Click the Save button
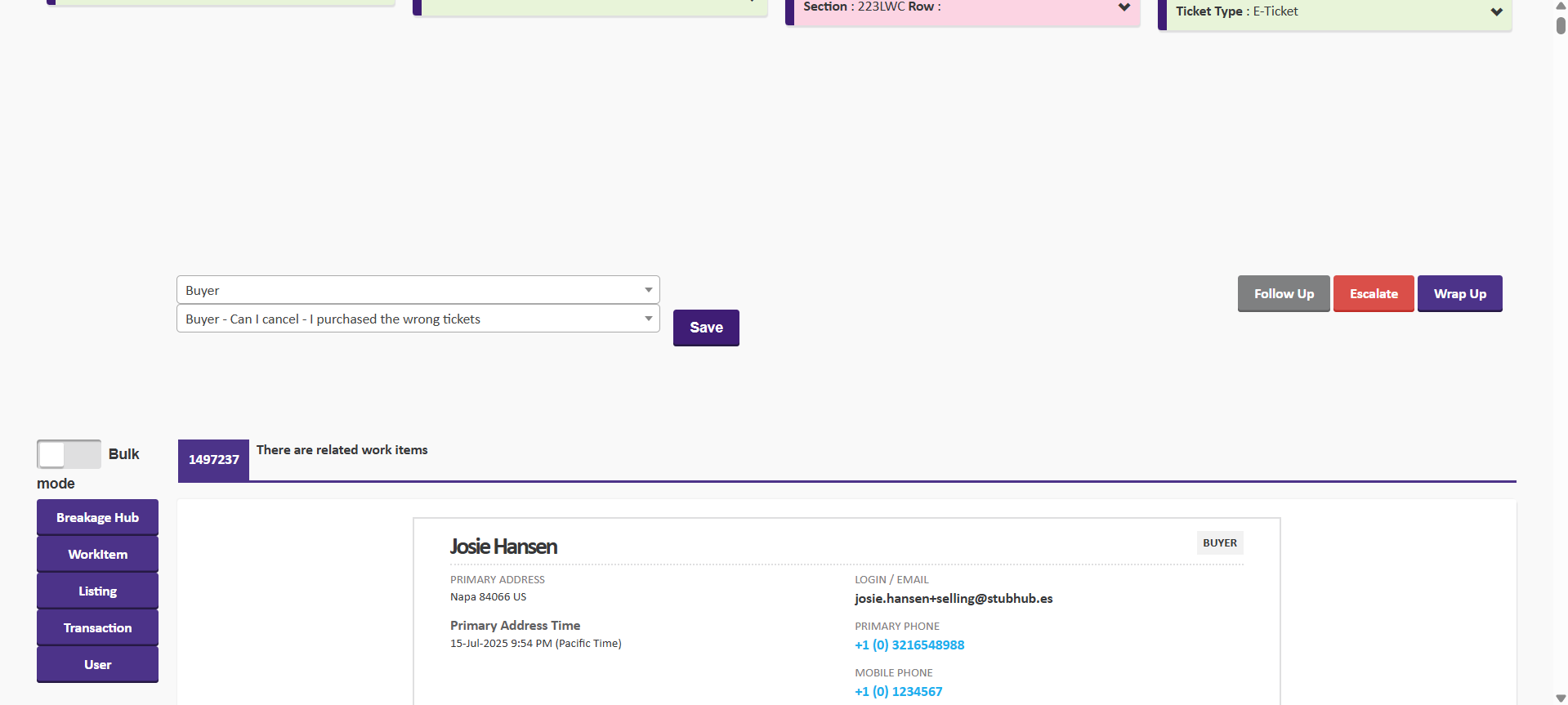This screenshot has height=705, width=1568. coord(705,328)
